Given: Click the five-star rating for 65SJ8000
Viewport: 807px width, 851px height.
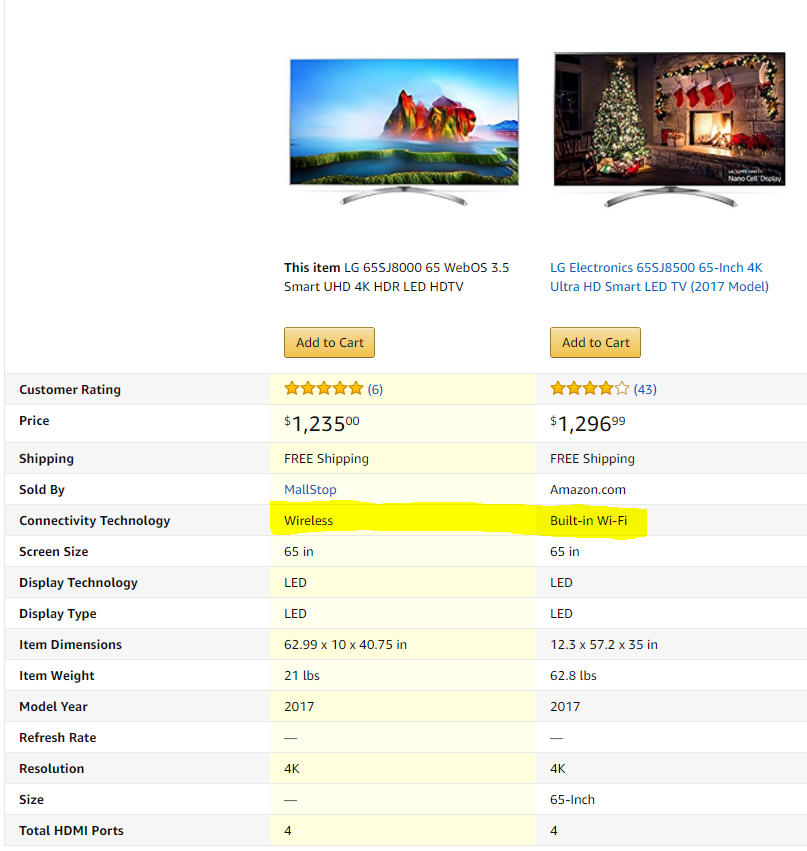Looking at the screenshot, I should point(323,389).
